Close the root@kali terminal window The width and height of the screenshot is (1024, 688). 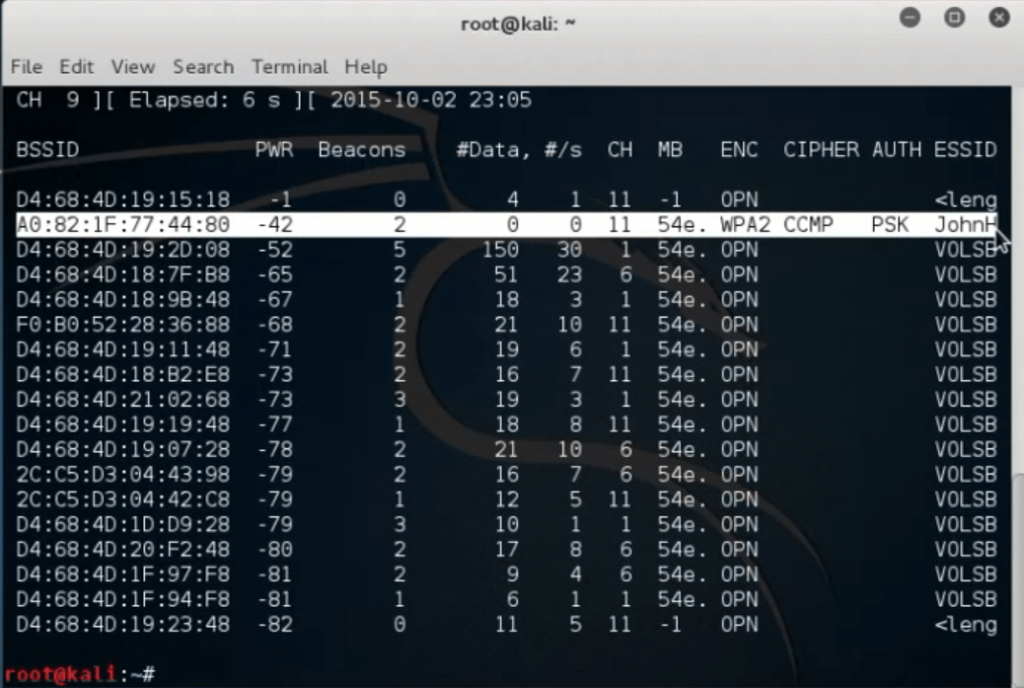click(998, 18)
